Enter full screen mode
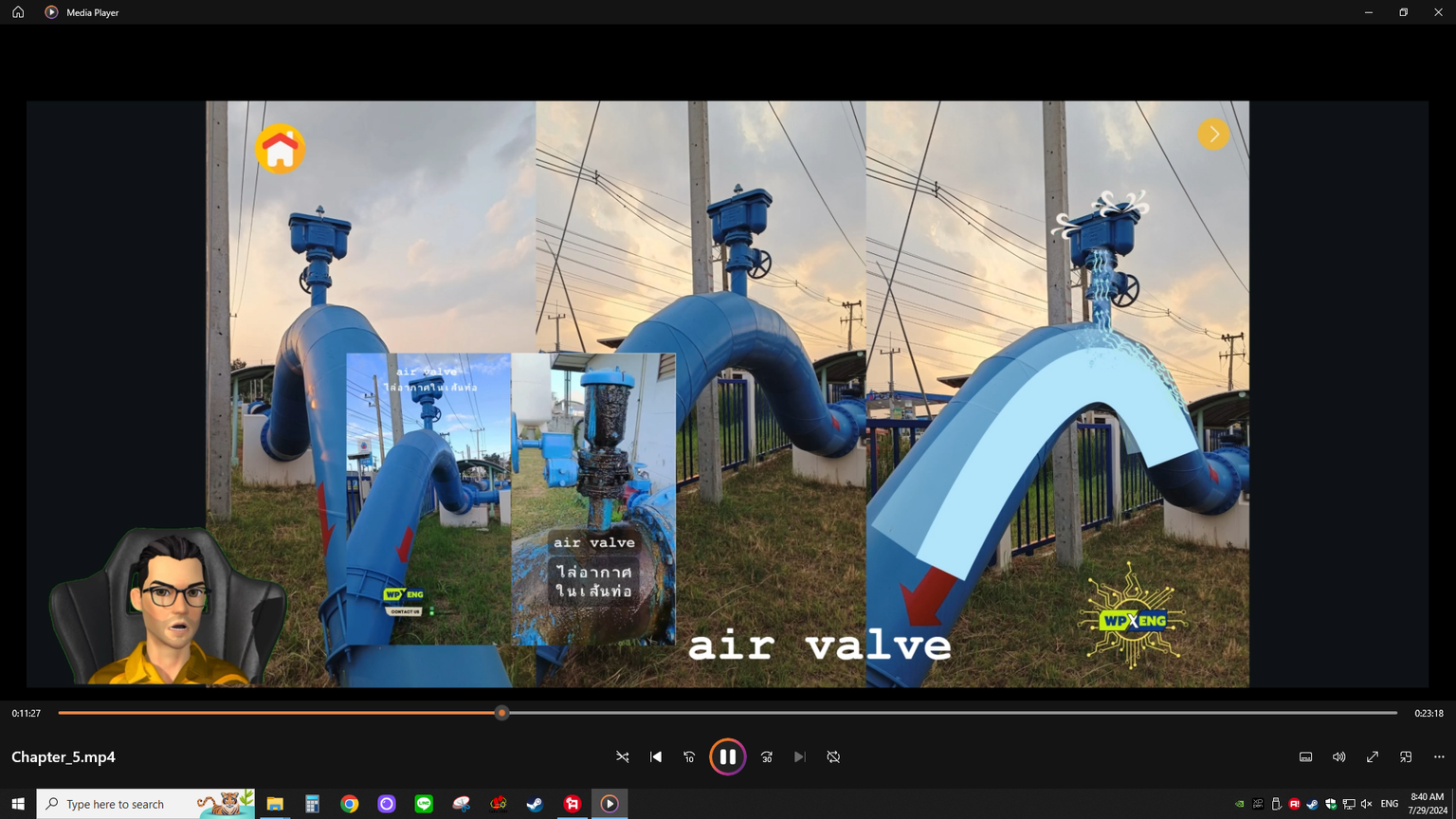Image resolution: width=1456 pixels, height=819 pixels. click(1372, 756)
